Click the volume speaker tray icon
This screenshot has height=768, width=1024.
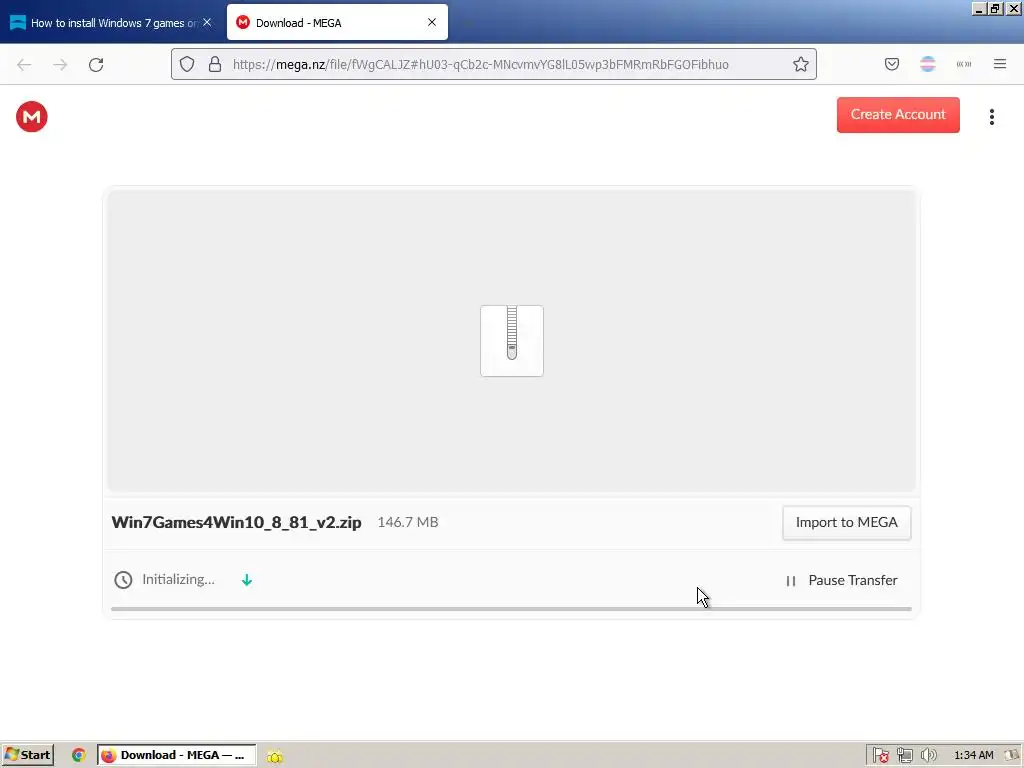pos(928,756)
